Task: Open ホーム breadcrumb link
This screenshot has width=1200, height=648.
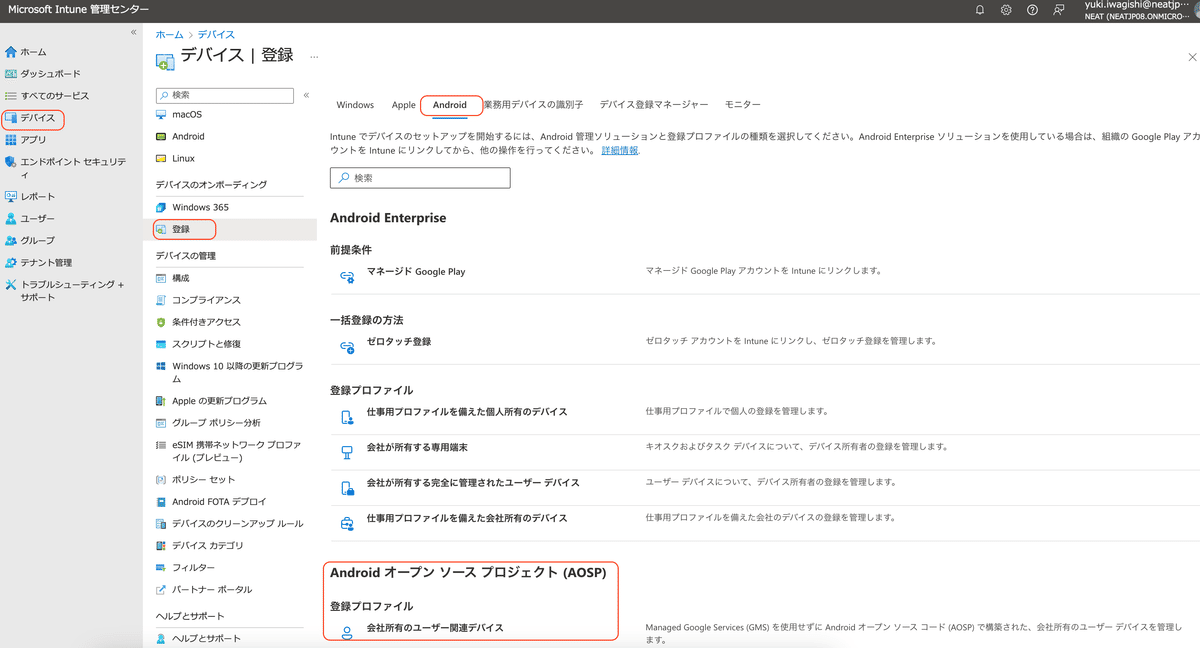Action: click(x=169, y=35)
